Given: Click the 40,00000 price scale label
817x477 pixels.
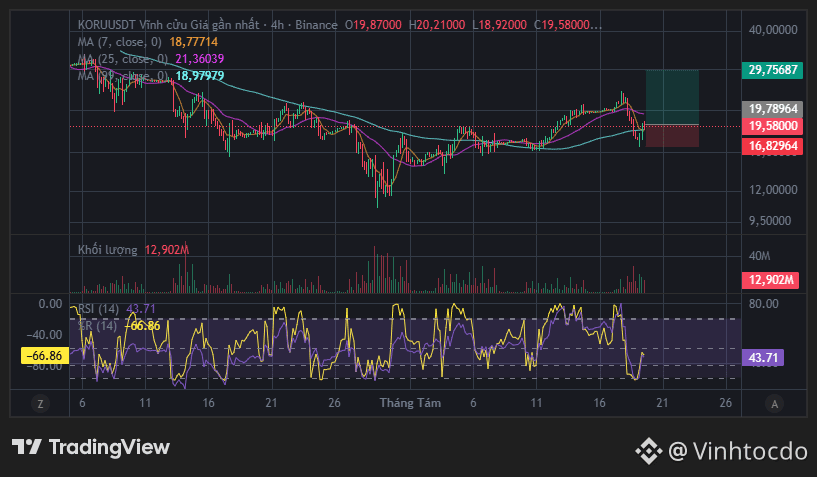Looking at the screenshot, I should point(773,30).
